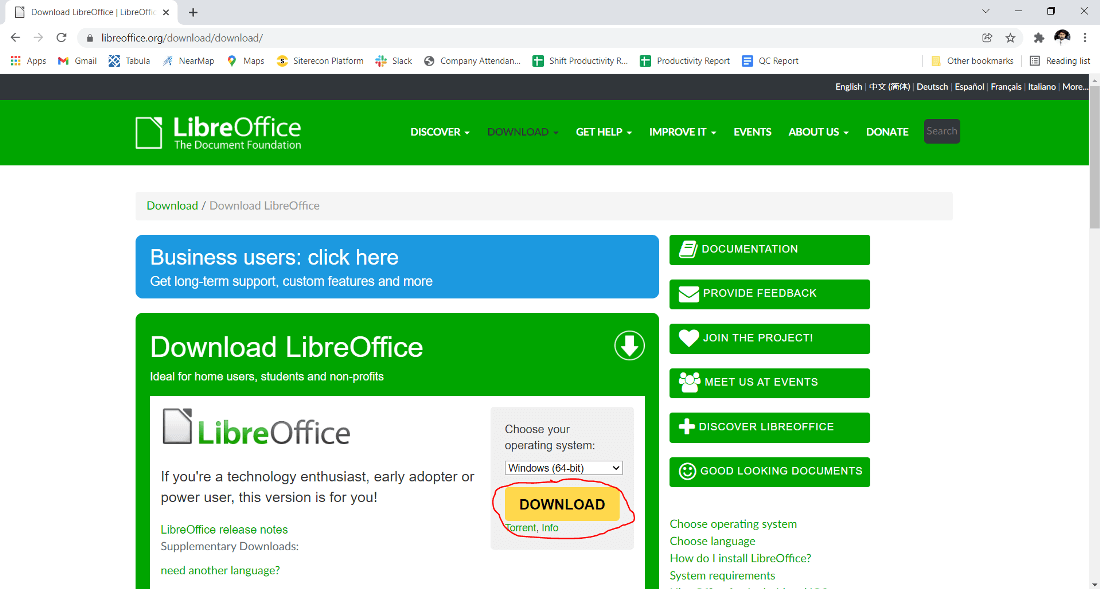Switch language to Español
Screen dimensions: 1100x589
(x=970, y=87)
